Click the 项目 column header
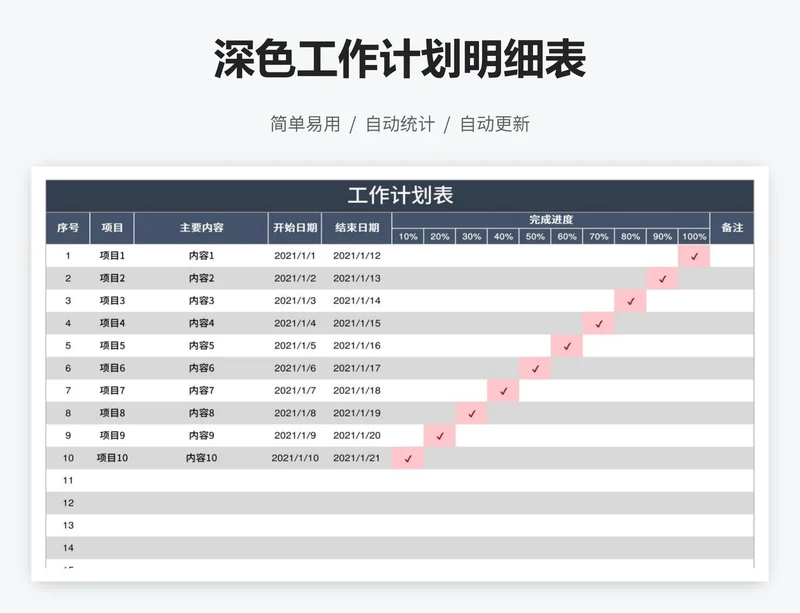 (112, 228)
